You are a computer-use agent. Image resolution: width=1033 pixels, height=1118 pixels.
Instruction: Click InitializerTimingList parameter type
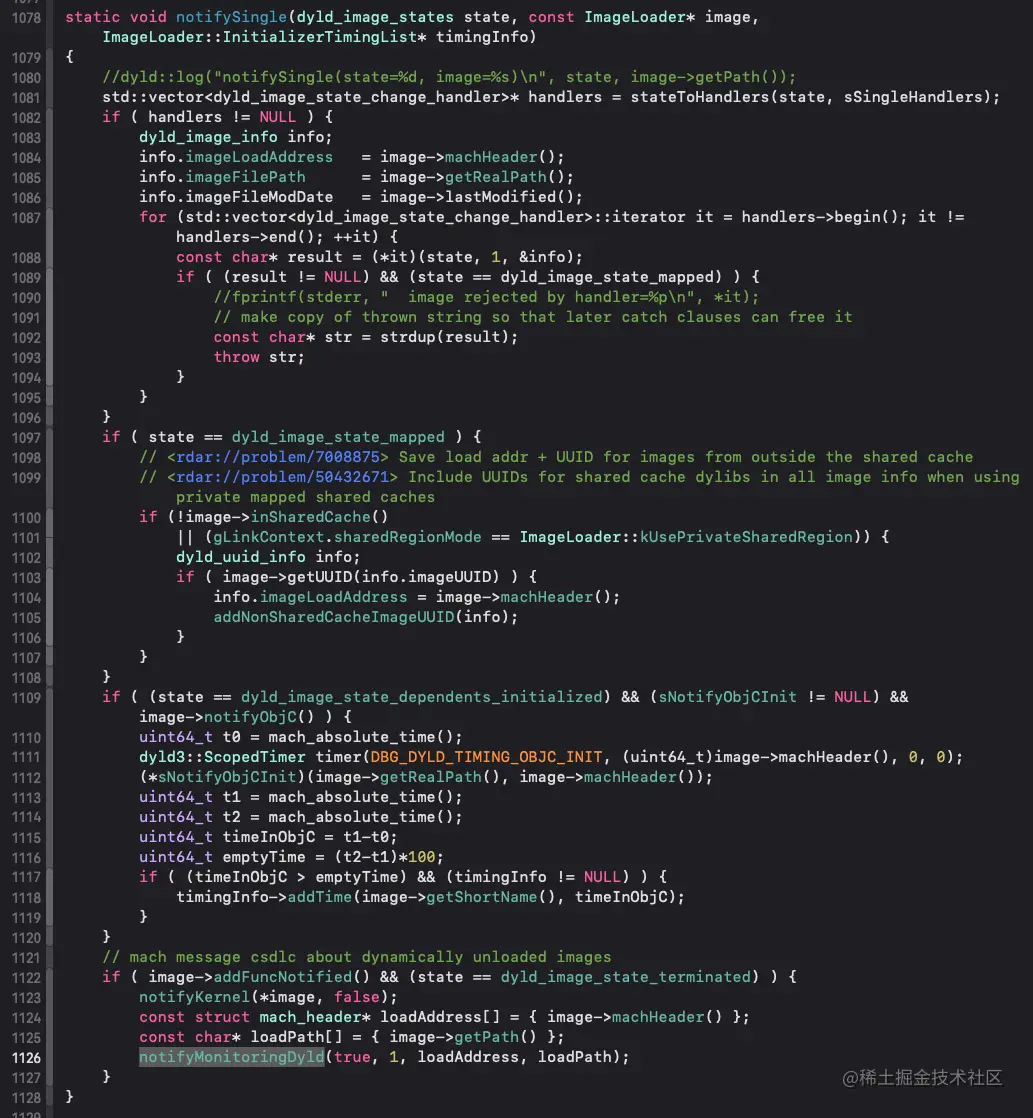point(320,37)
